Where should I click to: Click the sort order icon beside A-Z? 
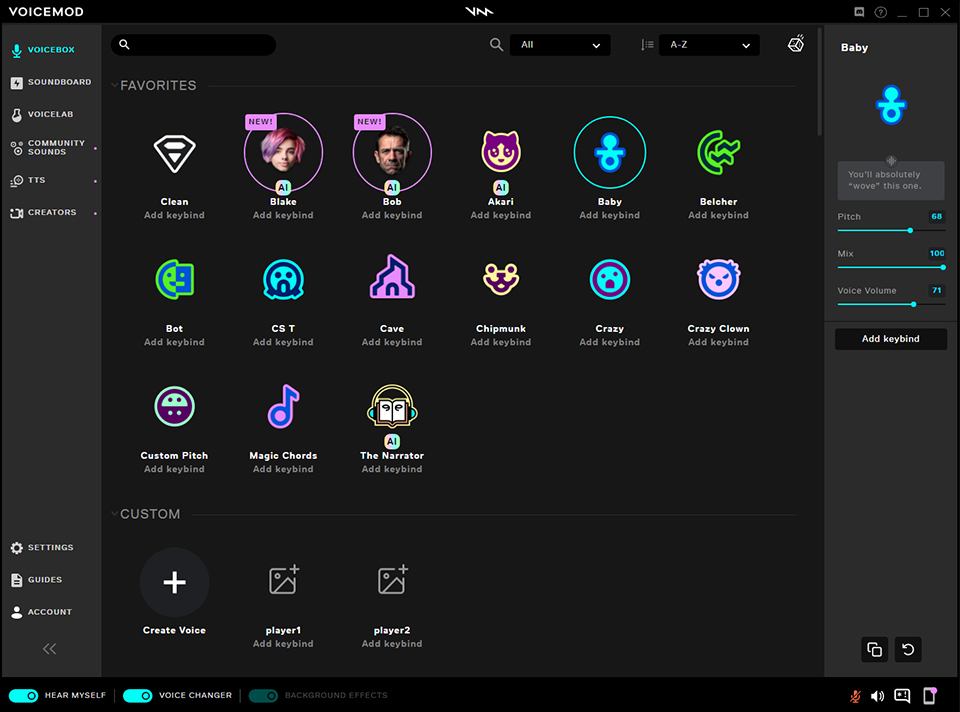(x=647, y=45)
